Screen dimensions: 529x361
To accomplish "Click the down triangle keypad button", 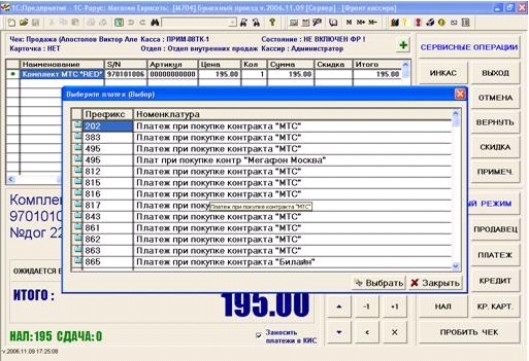I will 339,332.
